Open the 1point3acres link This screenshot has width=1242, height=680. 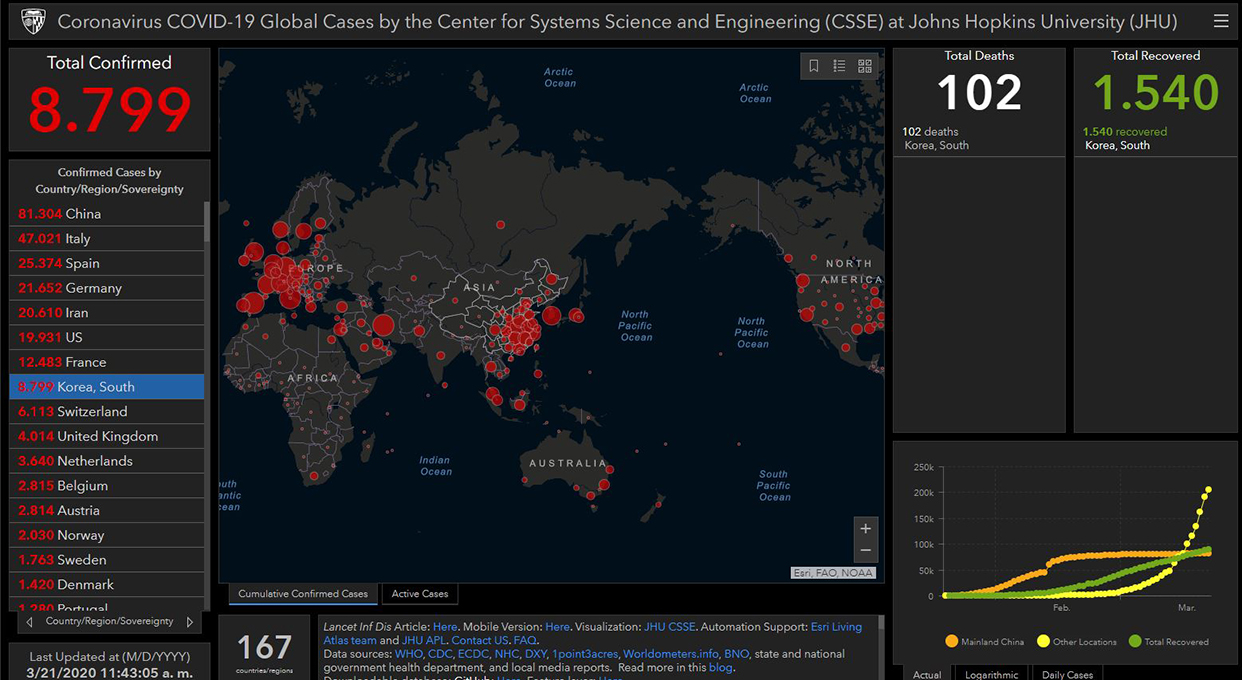click(585, 654)
